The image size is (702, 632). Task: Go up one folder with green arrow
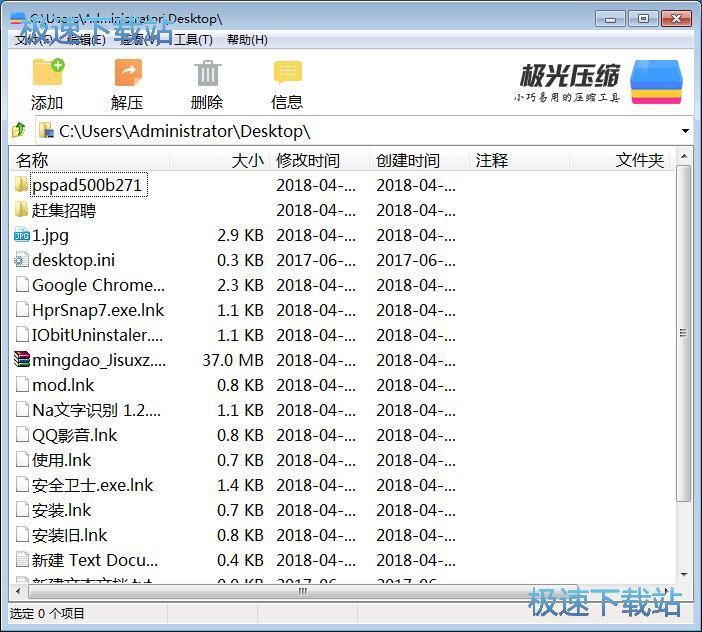(x=19, y=130)
